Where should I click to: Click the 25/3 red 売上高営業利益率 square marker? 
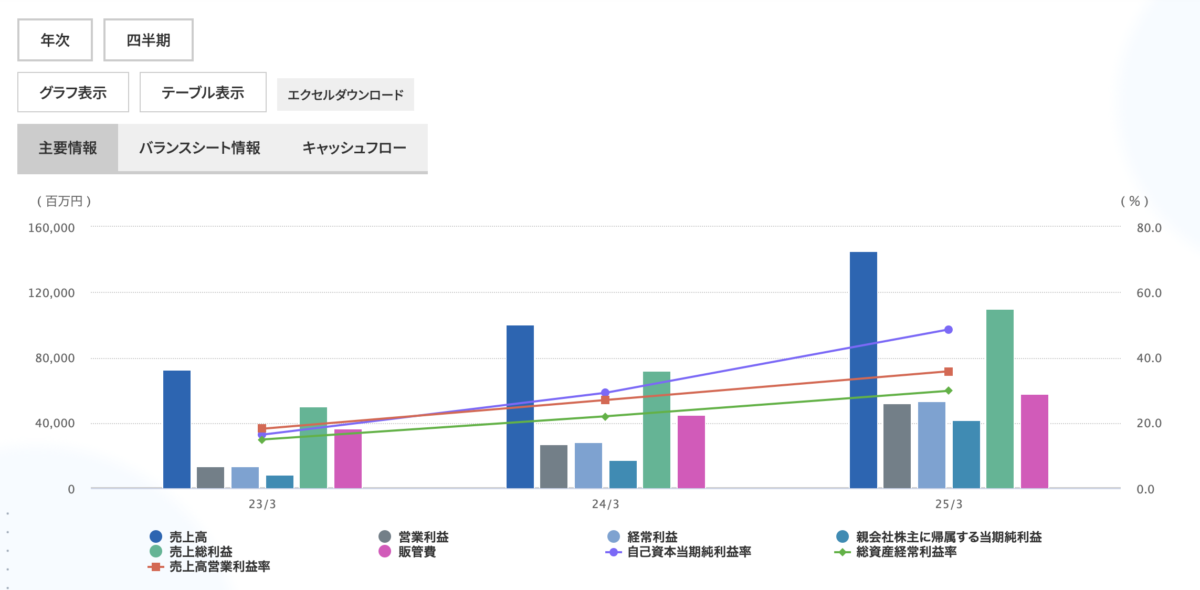point(948,371)
